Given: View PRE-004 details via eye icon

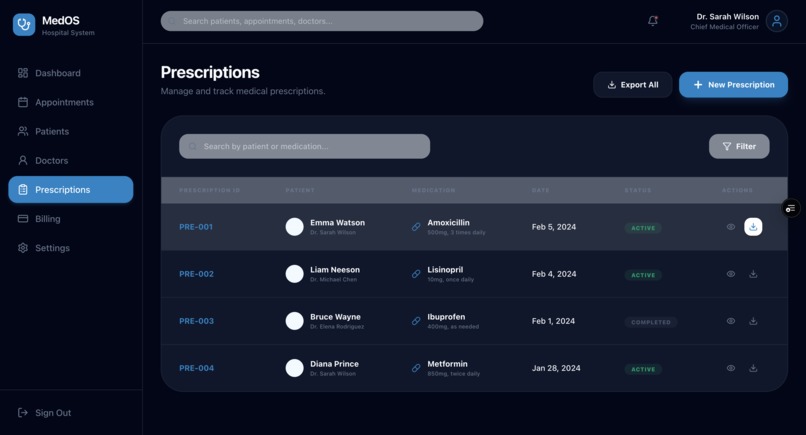Looking at the screenshot, I should pos(730,368).
